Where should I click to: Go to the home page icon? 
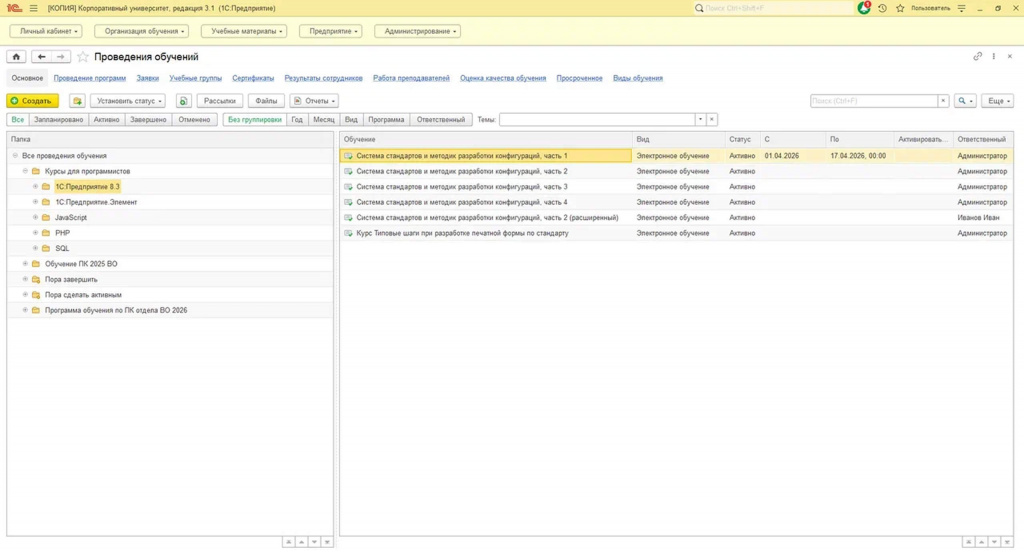click(x=16, y=57)
